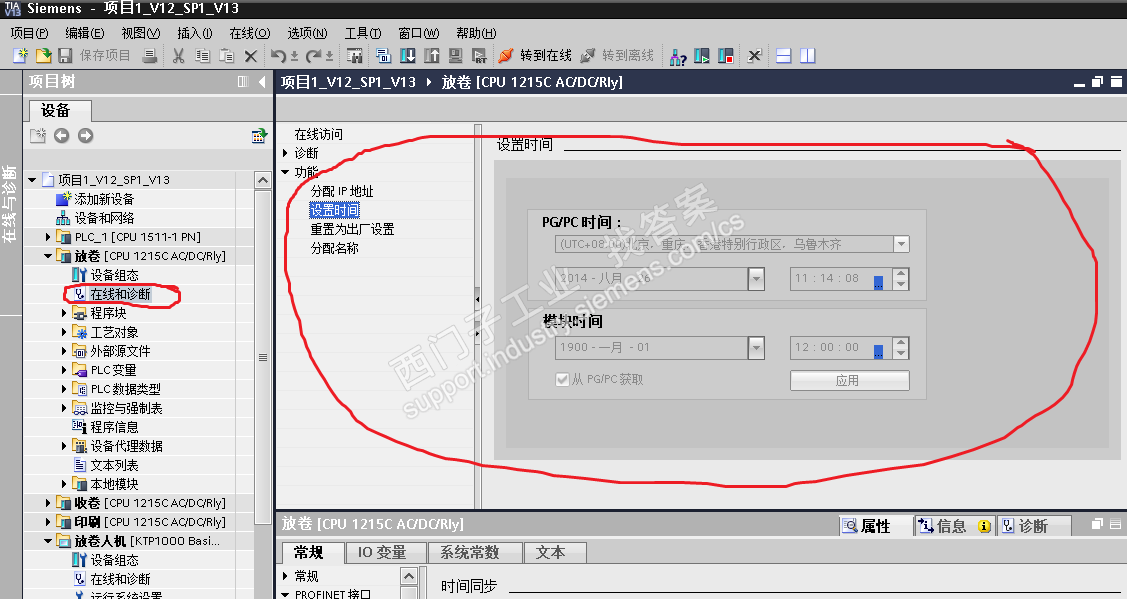The image size is (1127, 599).
Task: Click the Cross-reference X icon
Action: (754, 55)
